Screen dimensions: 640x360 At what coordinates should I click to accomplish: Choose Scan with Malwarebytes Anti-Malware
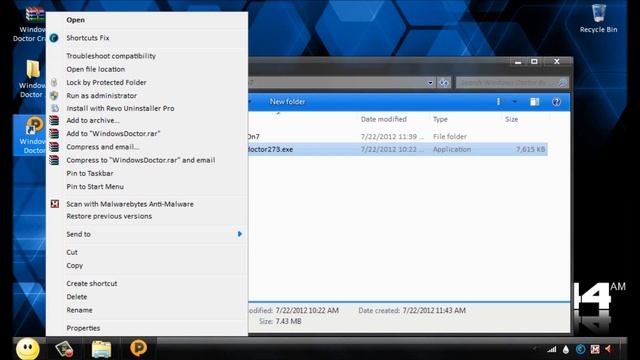146,204
